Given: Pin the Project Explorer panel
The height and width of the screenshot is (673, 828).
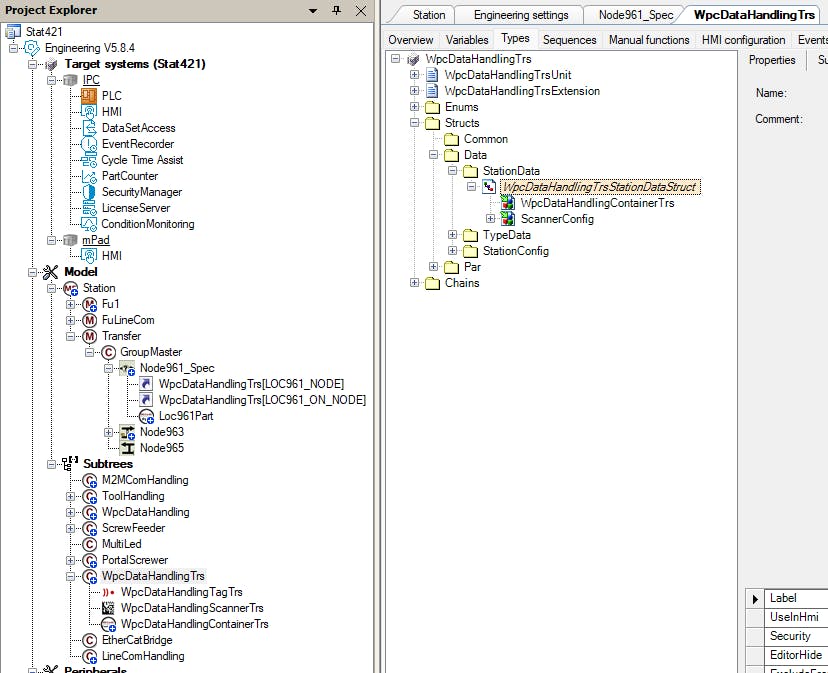Looking at the screenshot, I should (x=336, y=10).
